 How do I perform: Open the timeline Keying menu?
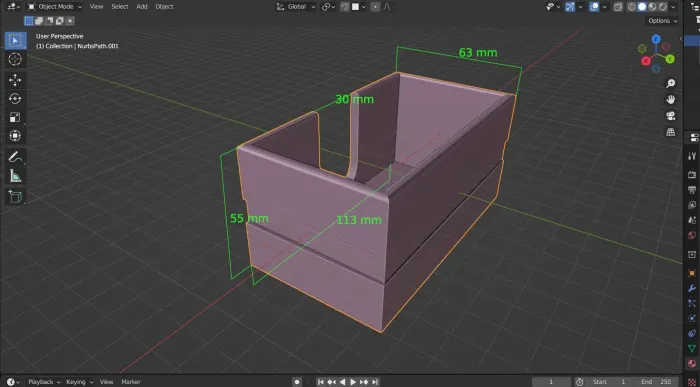click(x=79, y=382)
